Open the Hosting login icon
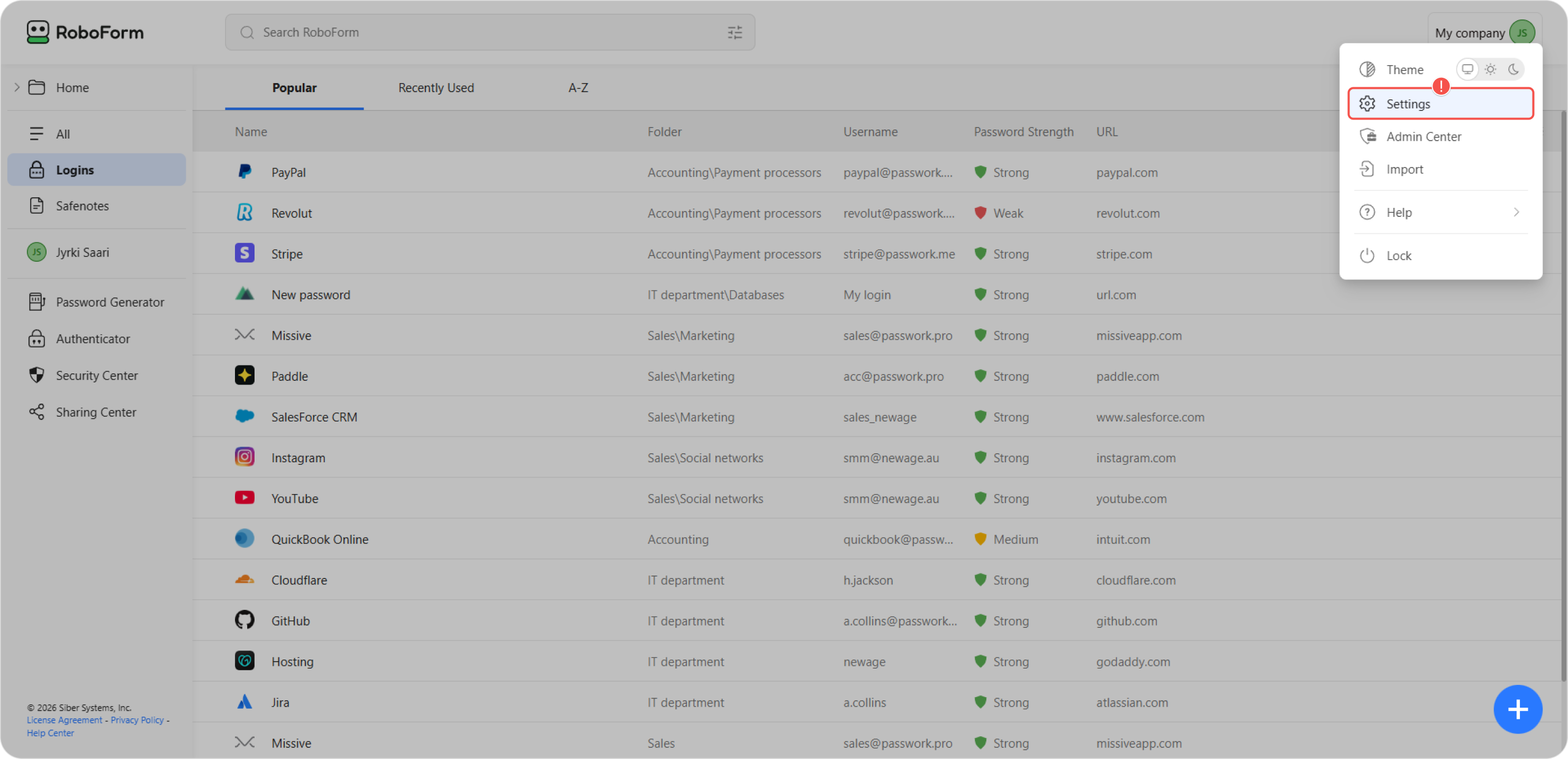The width and height of the screenshot is (1568, 759). (x=244, y=661)
